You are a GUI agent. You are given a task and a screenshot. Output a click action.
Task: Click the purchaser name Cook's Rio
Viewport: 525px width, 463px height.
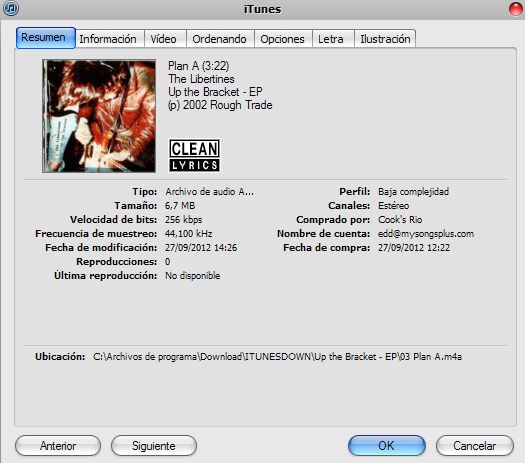(x=400, y=220)
